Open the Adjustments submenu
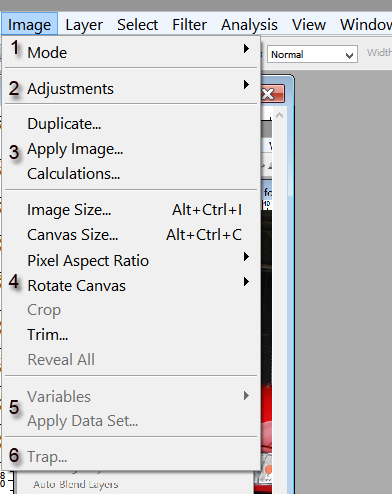Image resolution: width=392 pixels, height=494 pixels. point(131,88)
